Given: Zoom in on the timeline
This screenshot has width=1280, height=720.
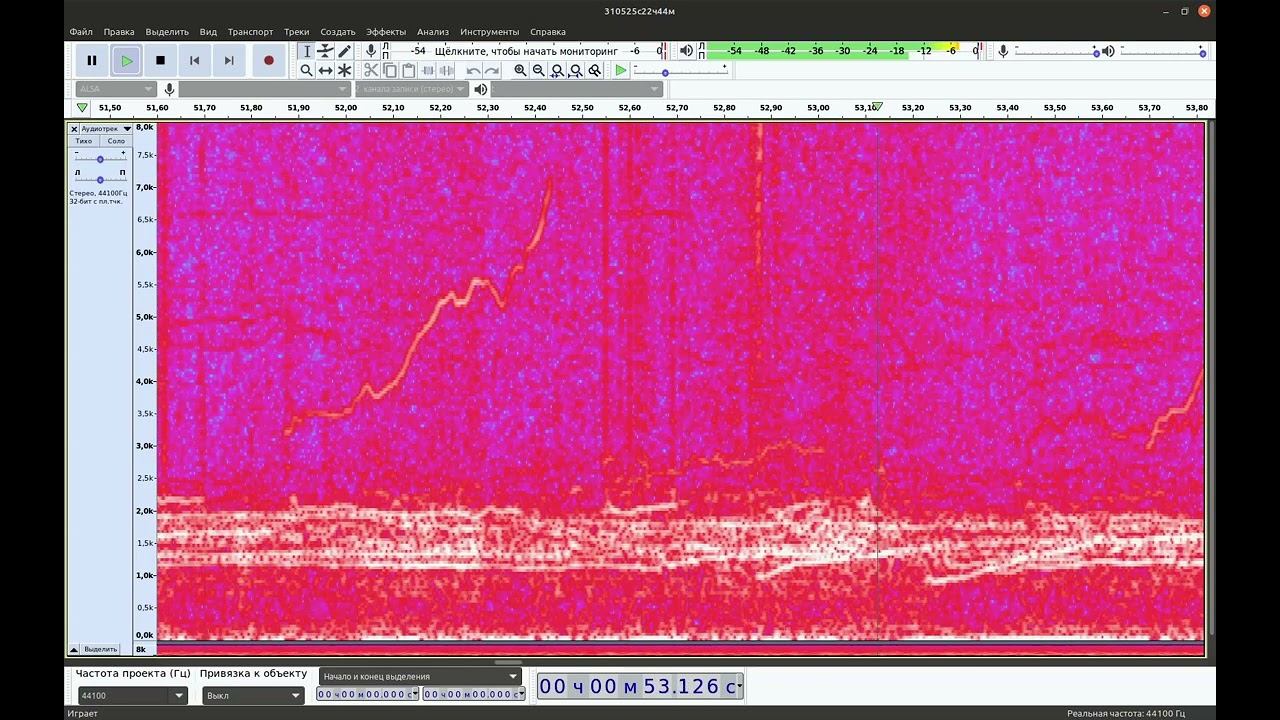Looking at the screenshot, I should (520, 70).
